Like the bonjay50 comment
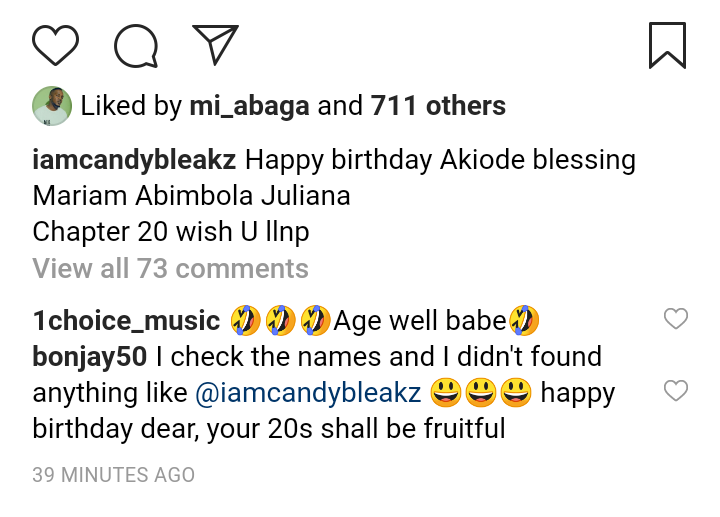Image resolution: width=720 pixels, height=517 pixels. point(676,391)
